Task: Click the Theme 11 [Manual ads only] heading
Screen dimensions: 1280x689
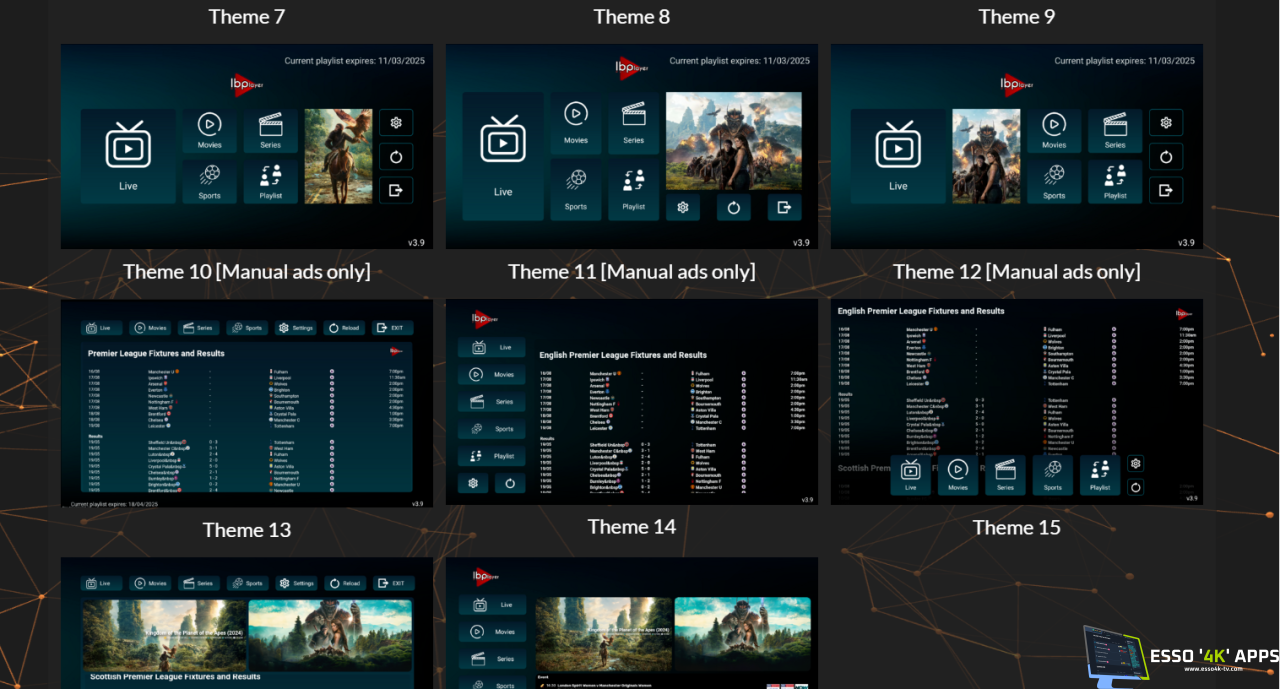Action: click(631, 272)
